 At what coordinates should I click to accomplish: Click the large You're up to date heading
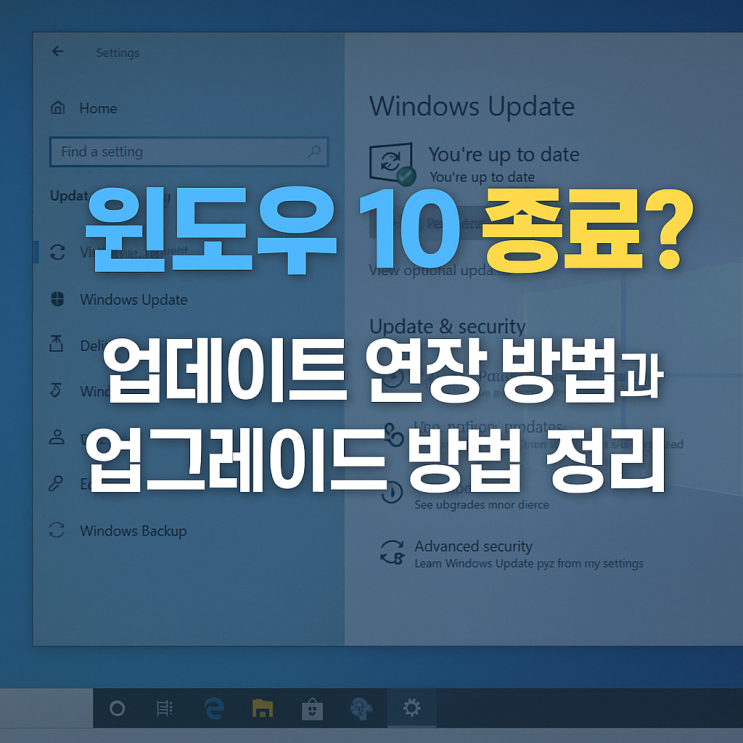coord(504,154)
